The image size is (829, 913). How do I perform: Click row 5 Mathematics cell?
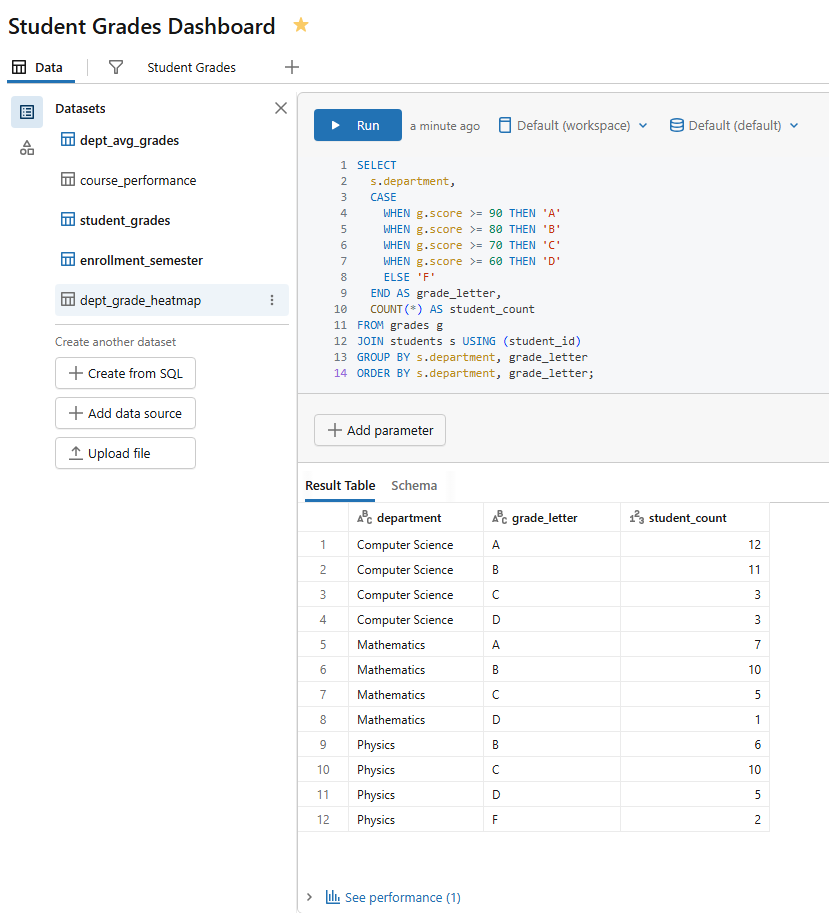pos(416,645)
